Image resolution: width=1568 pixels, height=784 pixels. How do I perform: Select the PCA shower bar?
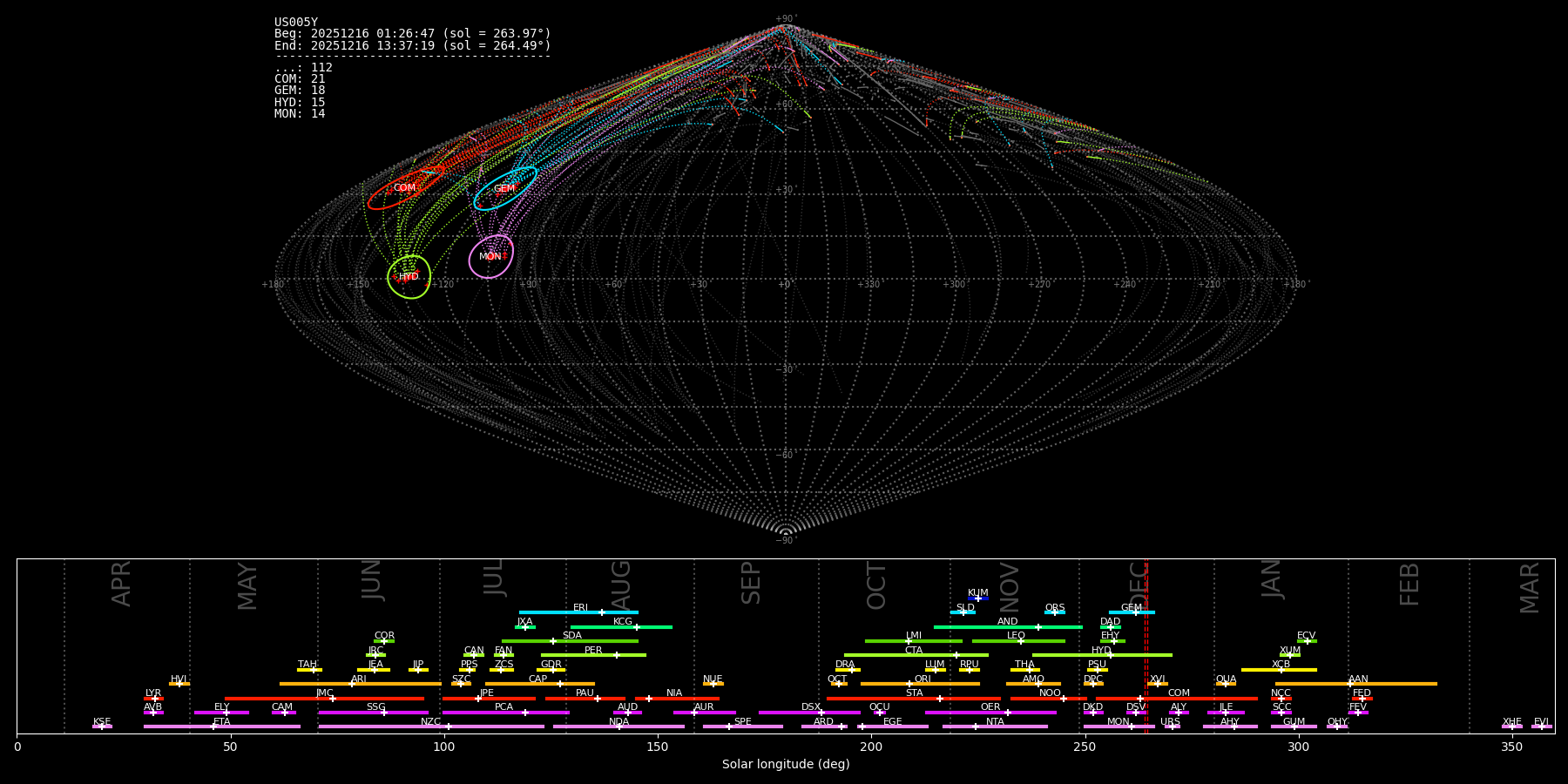505,713
